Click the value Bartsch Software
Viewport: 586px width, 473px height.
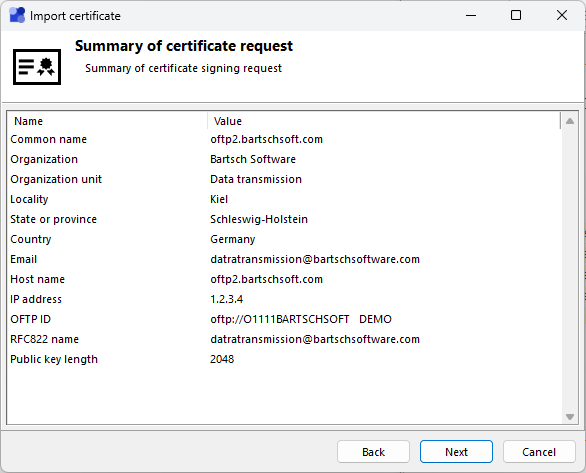pos(253,159)
